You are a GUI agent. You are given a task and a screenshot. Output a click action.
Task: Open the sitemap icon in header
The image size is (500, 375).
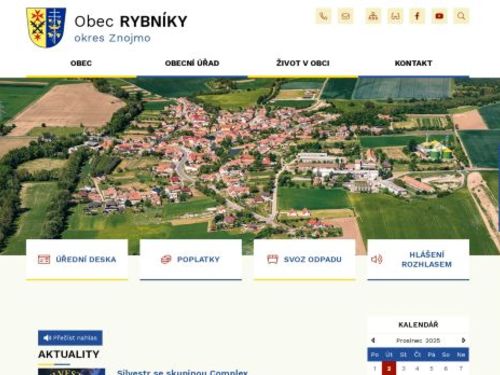373,16
